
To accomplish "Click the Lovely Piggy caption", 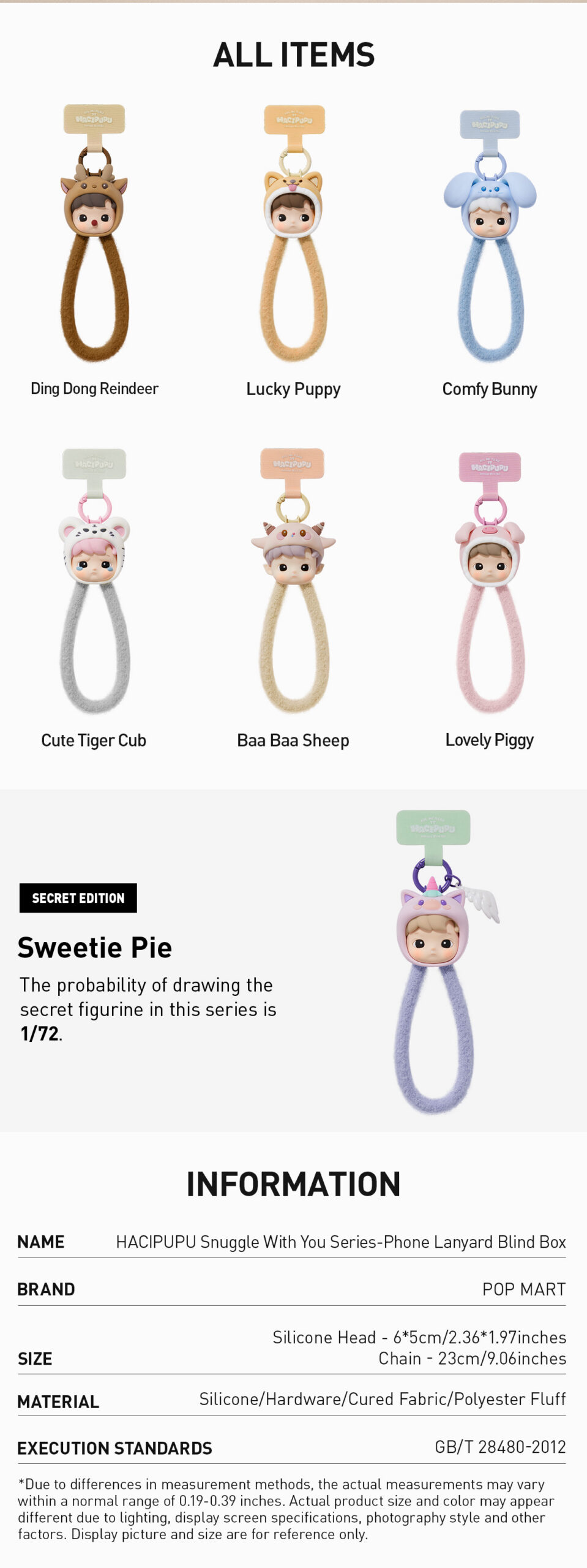I will coord(490,740).
